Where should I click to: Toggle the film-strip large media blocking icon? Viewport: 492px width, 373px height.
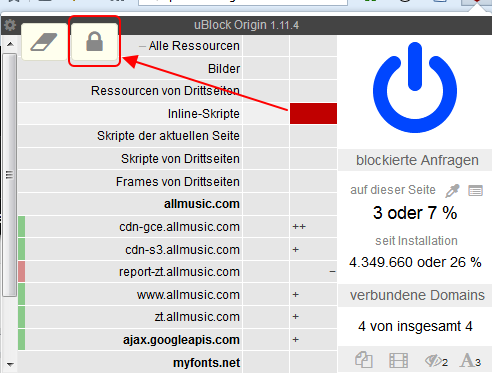point(398,360)
